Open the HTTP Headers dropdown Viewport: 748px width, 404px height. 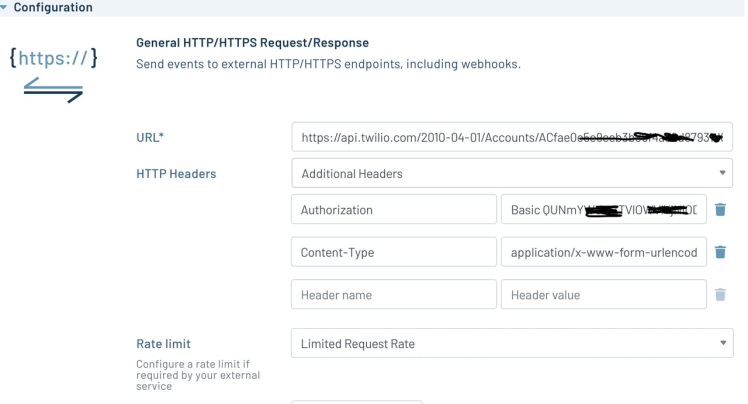click(511, 174)
